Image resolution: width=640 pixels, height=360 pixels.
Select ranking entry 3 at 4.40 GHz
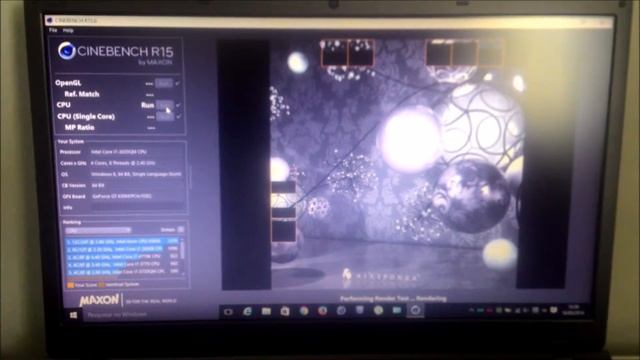(122, 256)
